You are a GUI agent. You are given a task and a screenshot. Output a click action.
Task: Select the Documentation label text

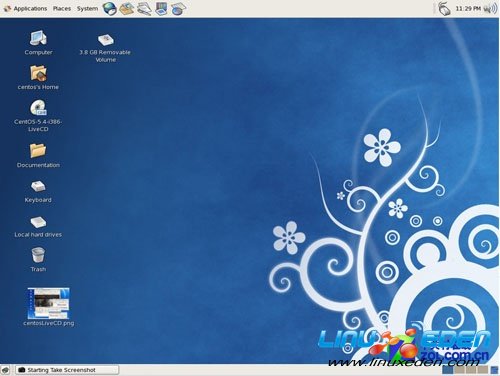(x=38, y=165)
